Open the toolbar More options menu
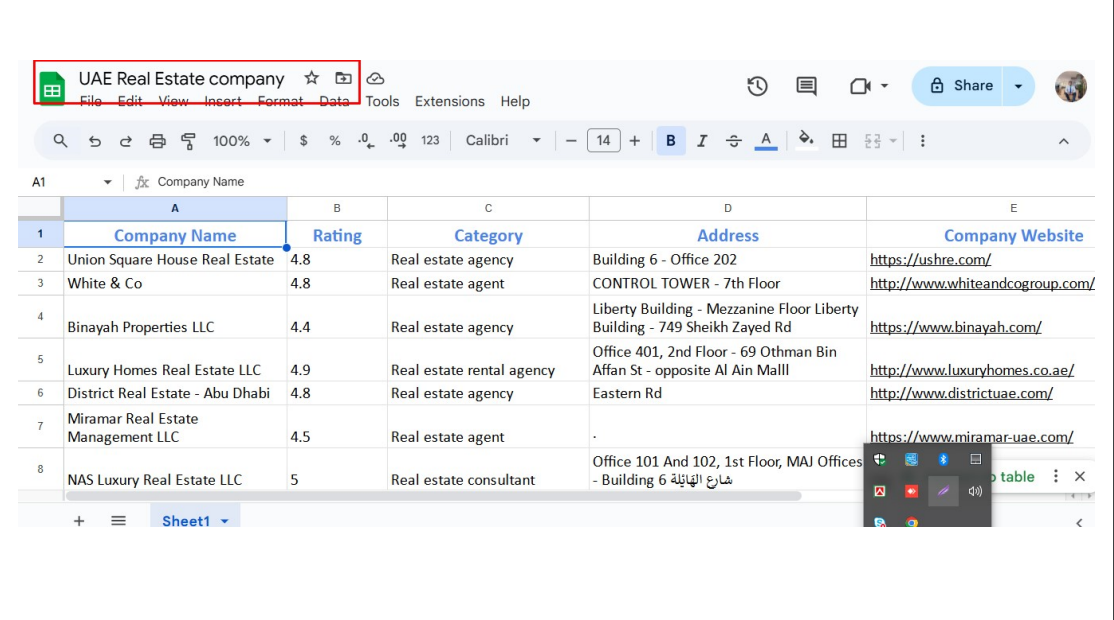 922,141
